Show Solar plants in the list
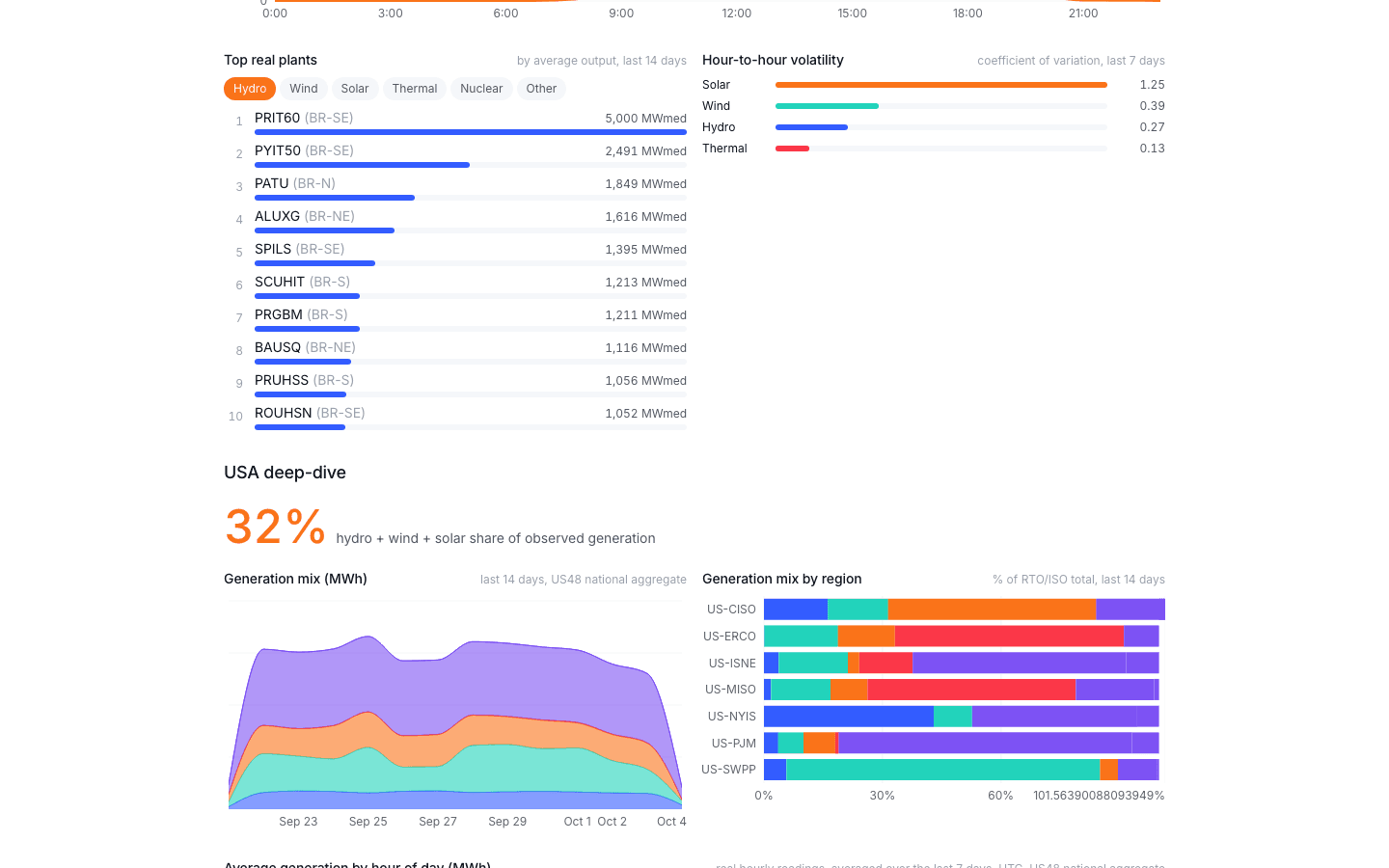 355,89
